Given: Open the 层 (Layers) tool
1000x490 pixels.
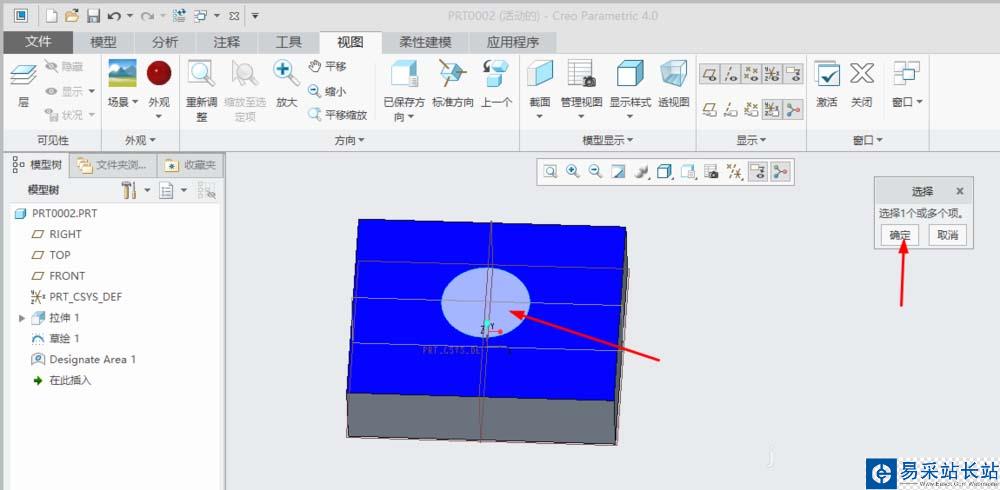Looking at the screenshot, I should 23,85.
